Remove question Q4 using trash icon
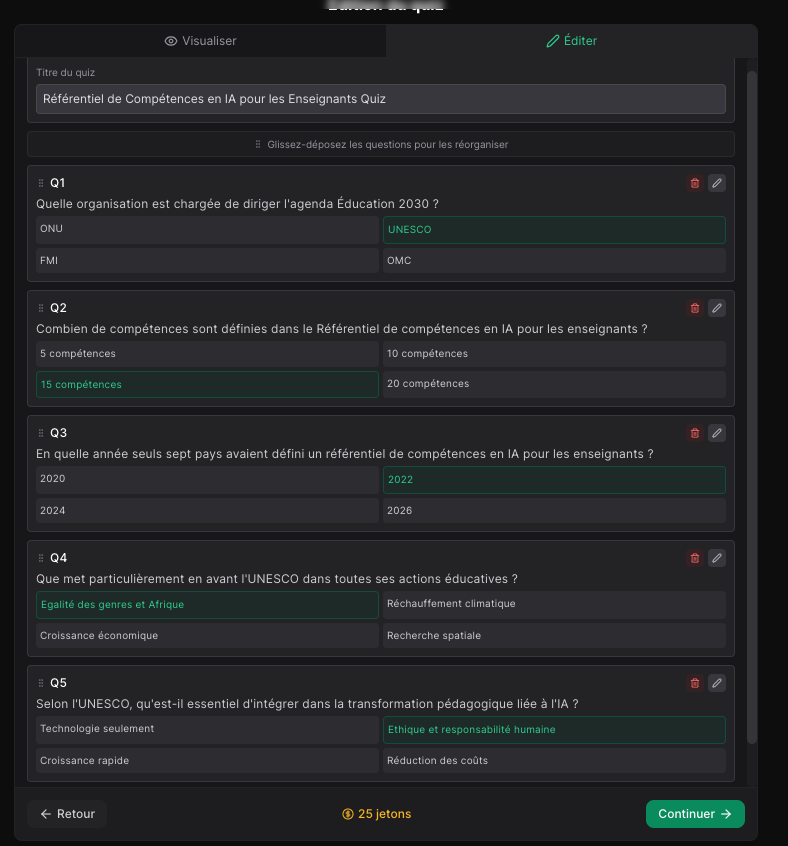The image size is (788, 846). [695, 558]
